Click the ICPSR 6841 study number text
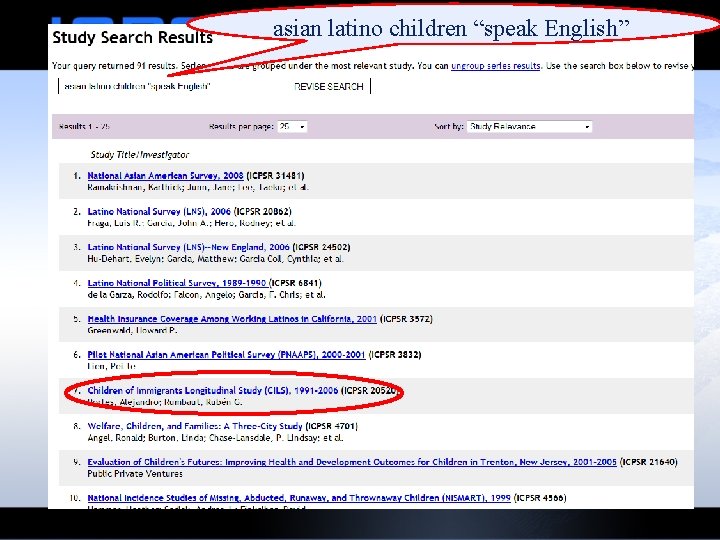The image size is (720, 540). 296,283
